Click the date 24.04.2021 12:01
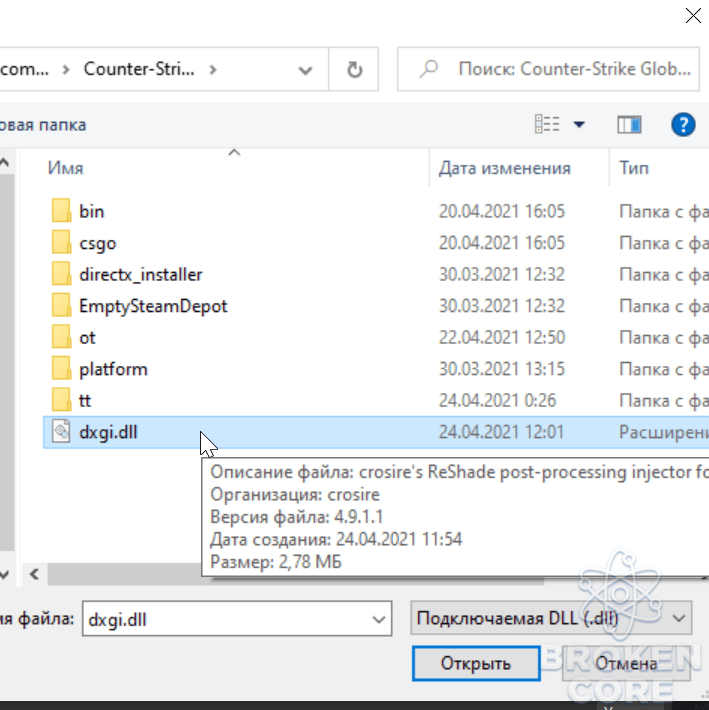 pyautogui.click(x=501, y=432)
